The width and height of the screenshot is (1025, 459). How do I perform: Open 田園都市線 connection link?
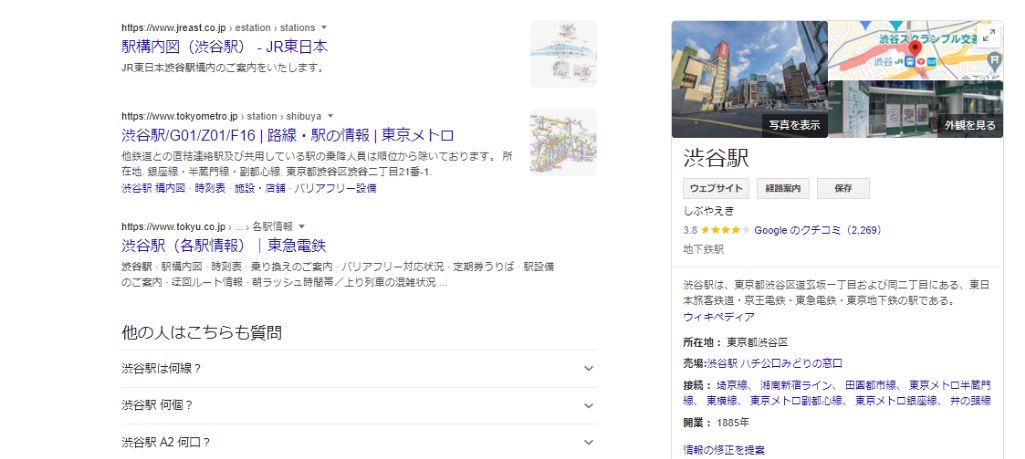pyautogui.click(x=871, y=384)
